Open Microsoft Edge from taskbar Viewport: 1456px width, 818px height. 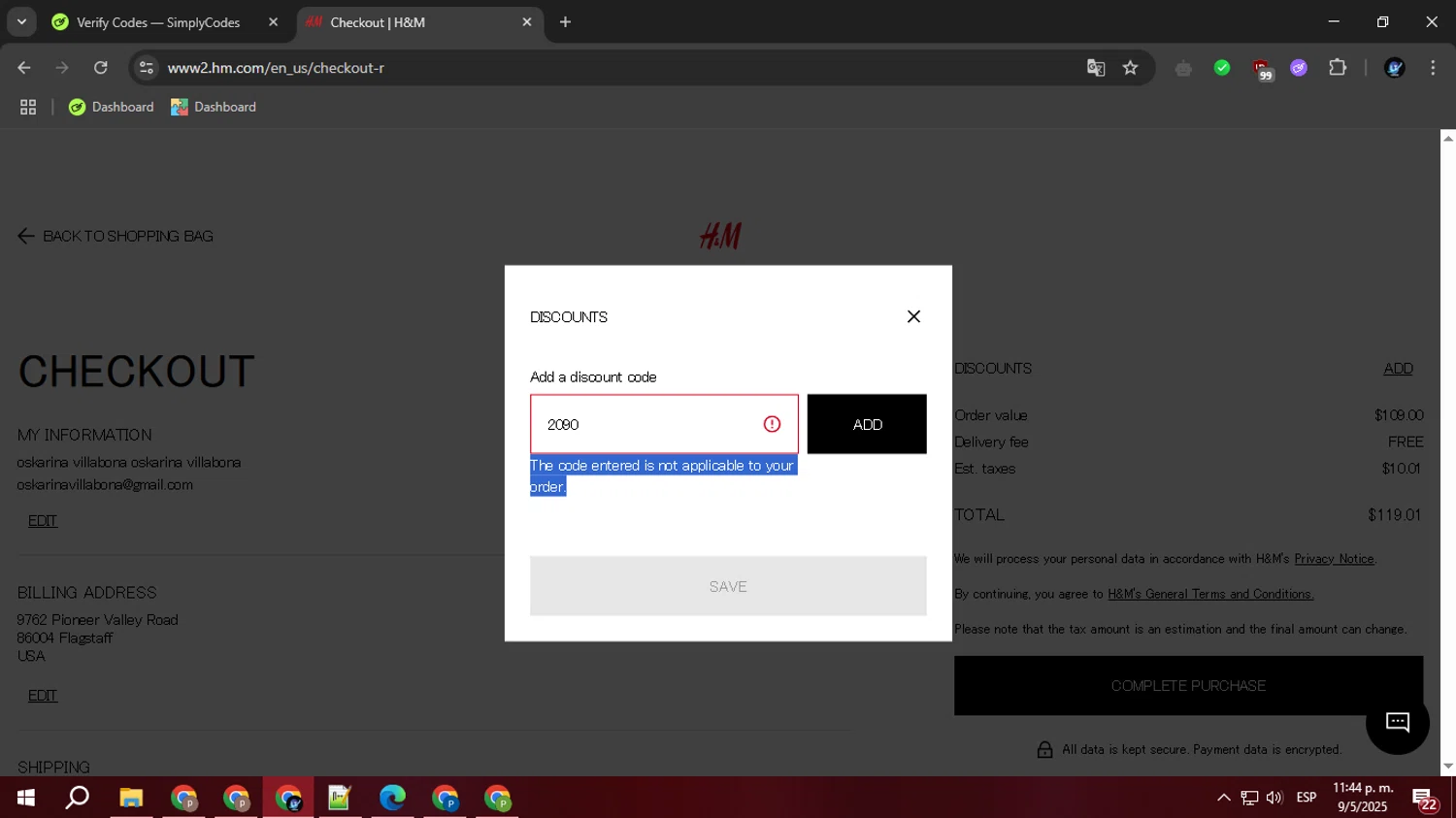[x=392, y=798]
